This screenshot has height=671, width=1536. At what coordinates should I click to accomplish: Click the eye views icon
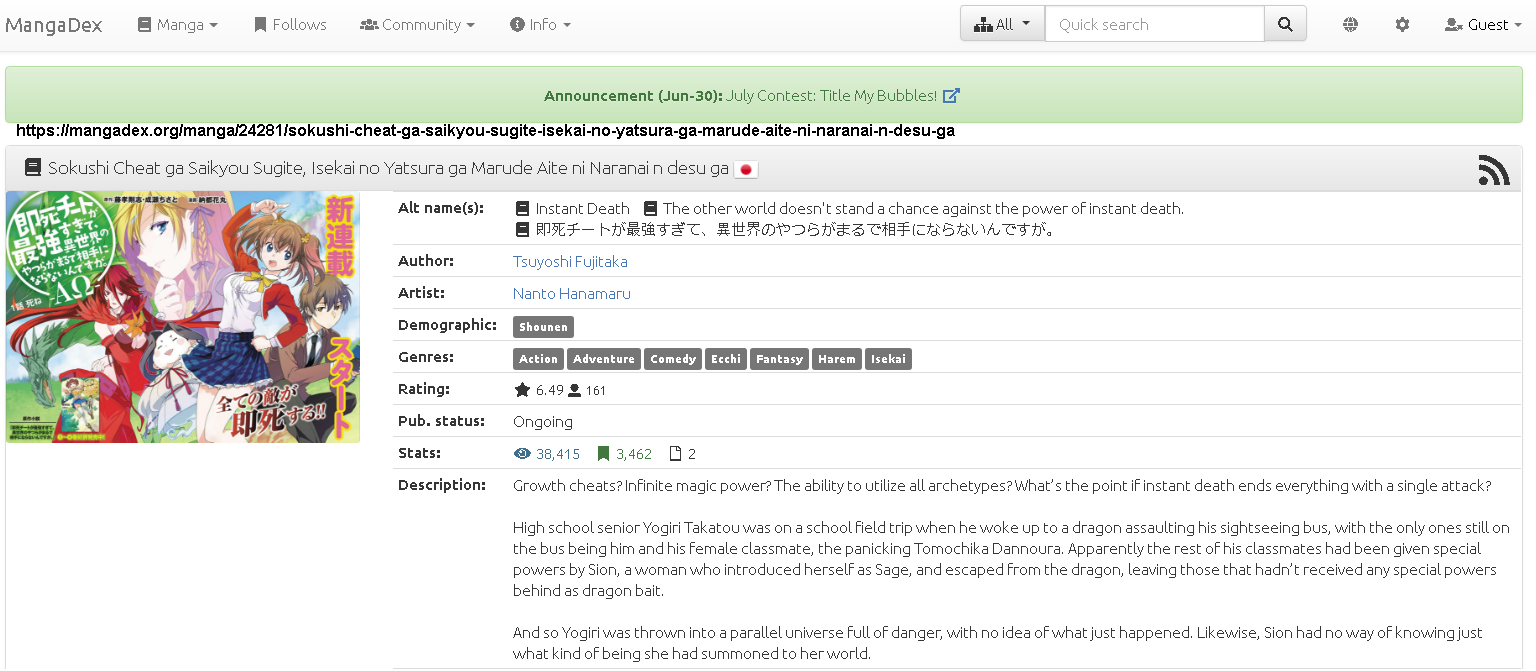click(x=522, y=454)
